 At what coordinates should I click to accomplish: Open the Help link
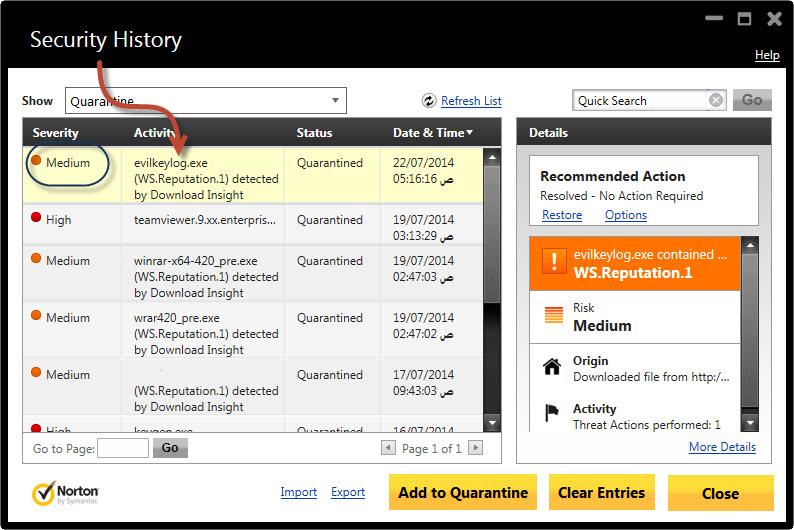pyautogui.click(x=767, y=55)
